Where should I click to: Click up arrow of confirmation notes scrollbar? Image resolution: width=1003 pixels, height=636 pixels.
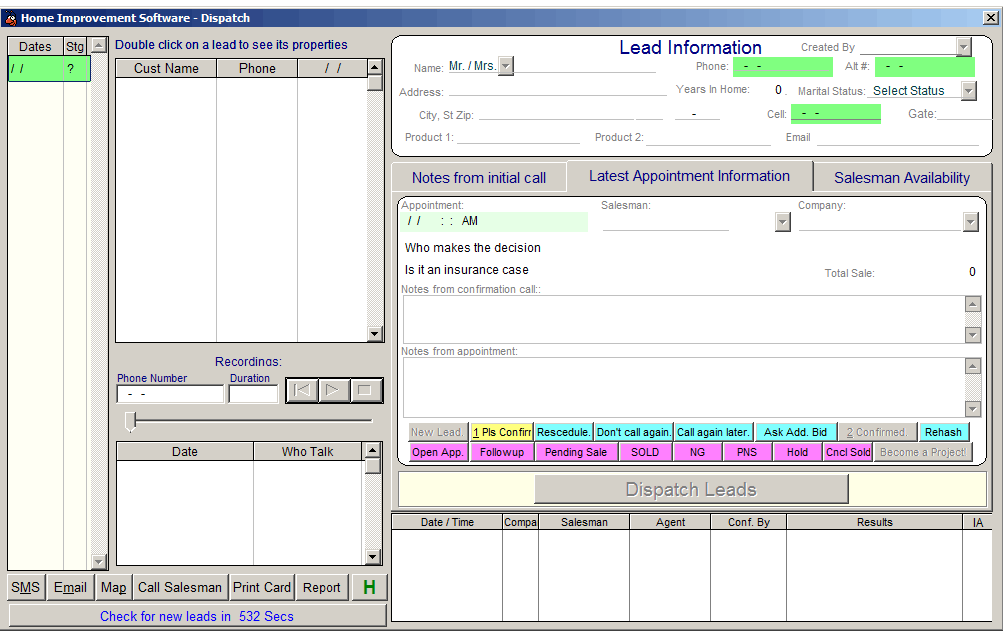pos(972,304)
